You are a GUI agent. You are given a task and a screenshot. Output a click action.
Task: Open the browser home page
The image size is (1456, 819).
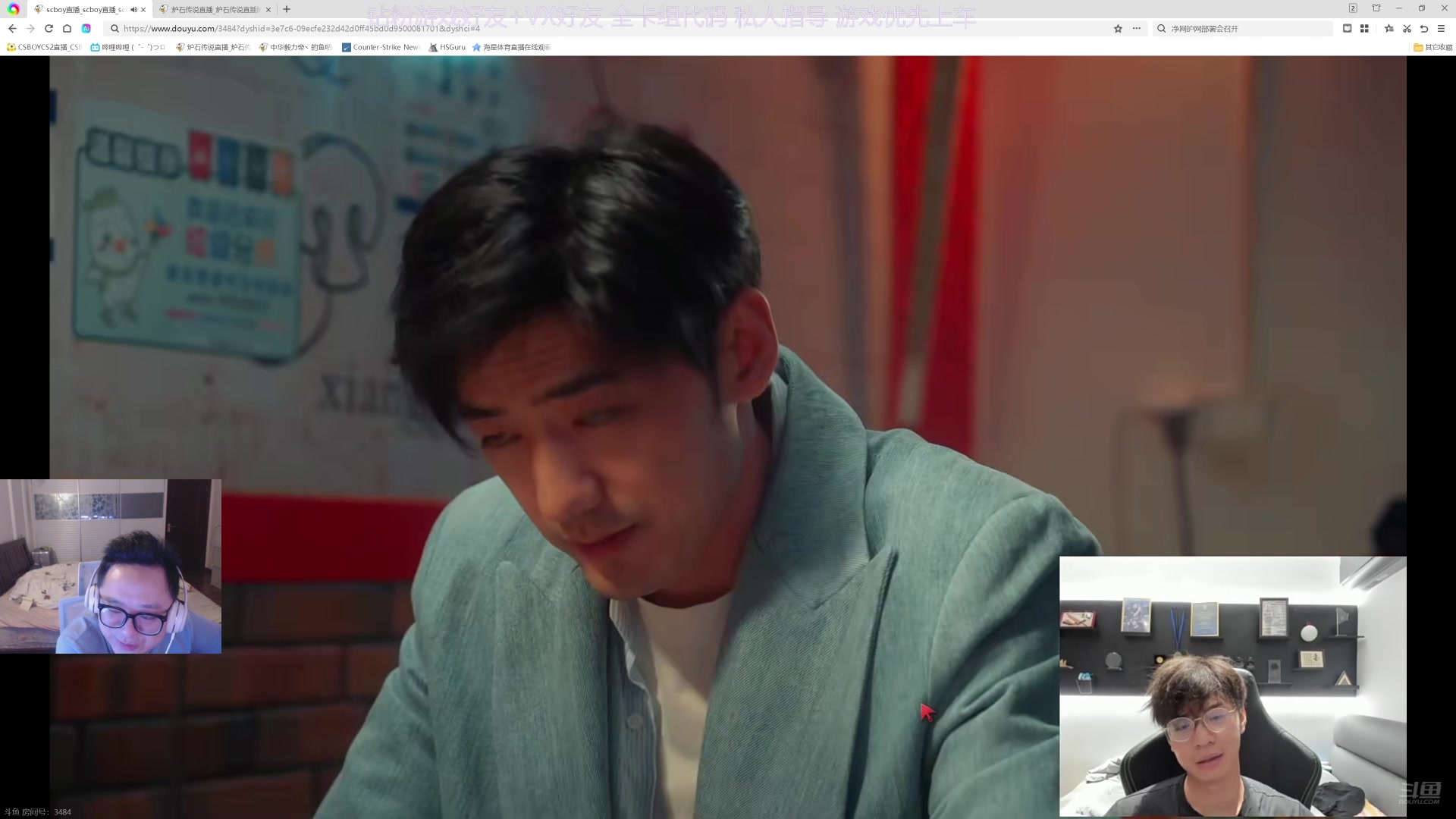(x=67, y=28)
